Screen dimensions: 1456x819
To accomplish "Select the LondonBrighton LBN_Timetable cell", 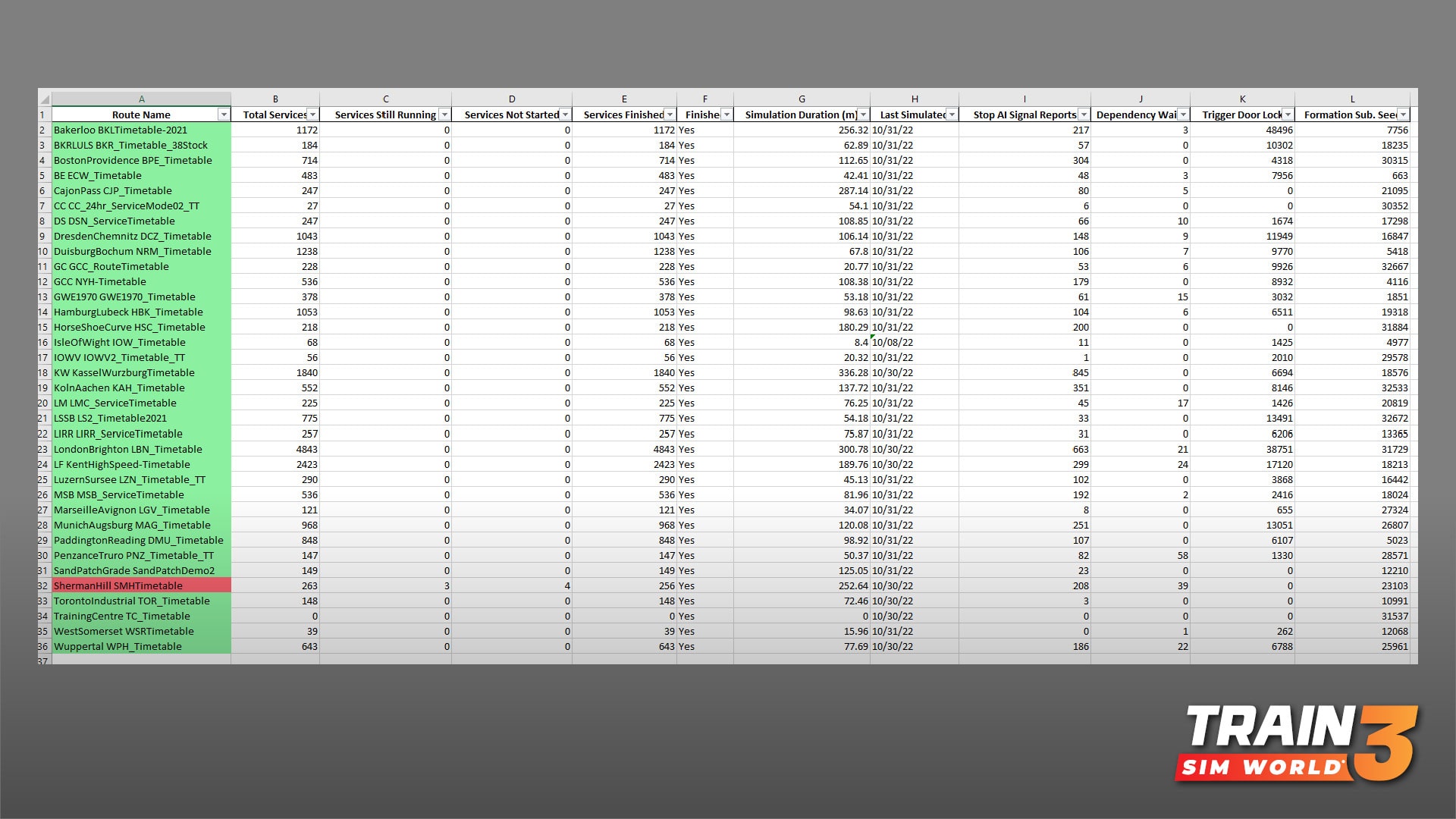I will [x=141, y=449].
